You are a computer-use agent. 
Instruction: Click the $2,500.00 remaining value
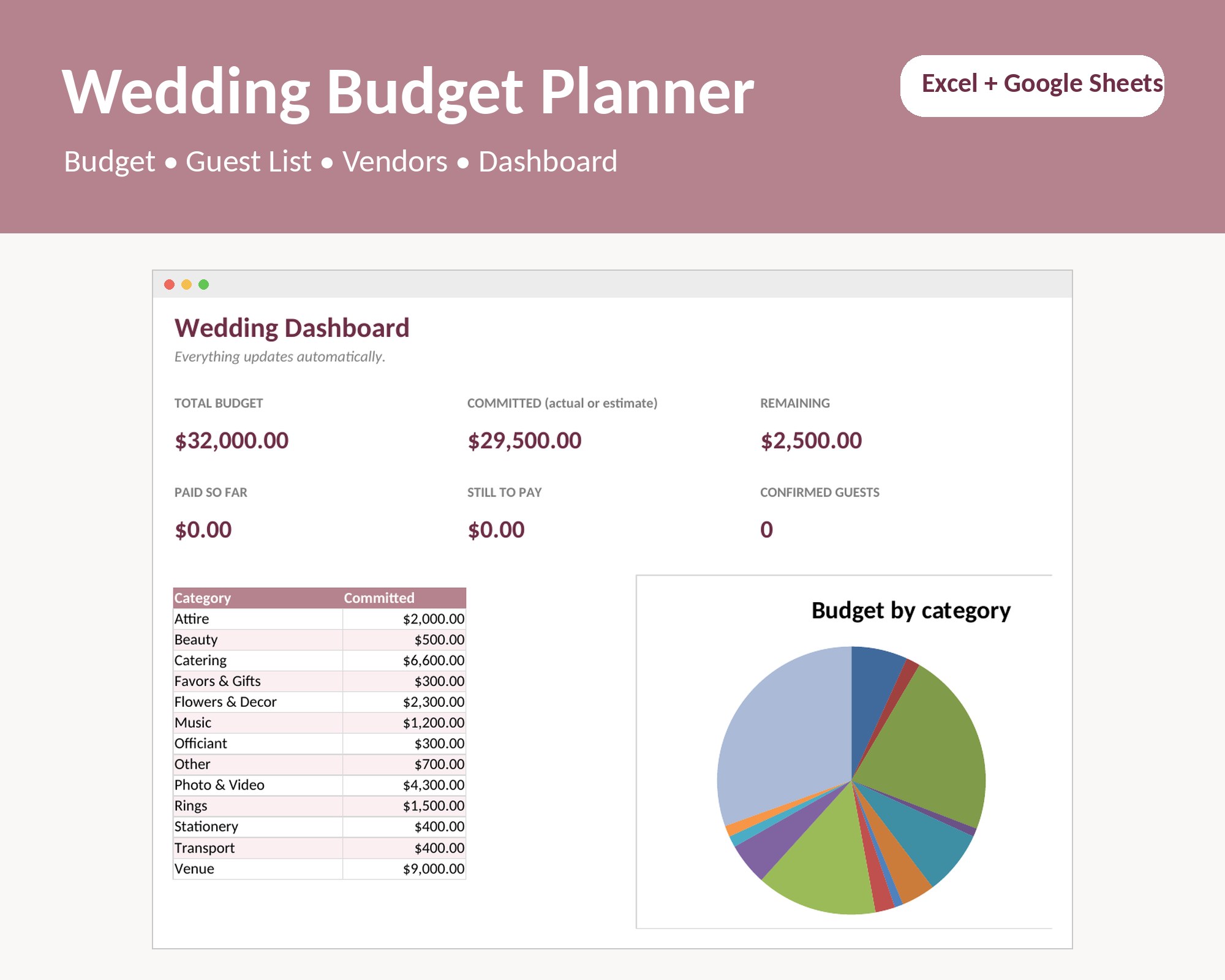pos(811,440)
